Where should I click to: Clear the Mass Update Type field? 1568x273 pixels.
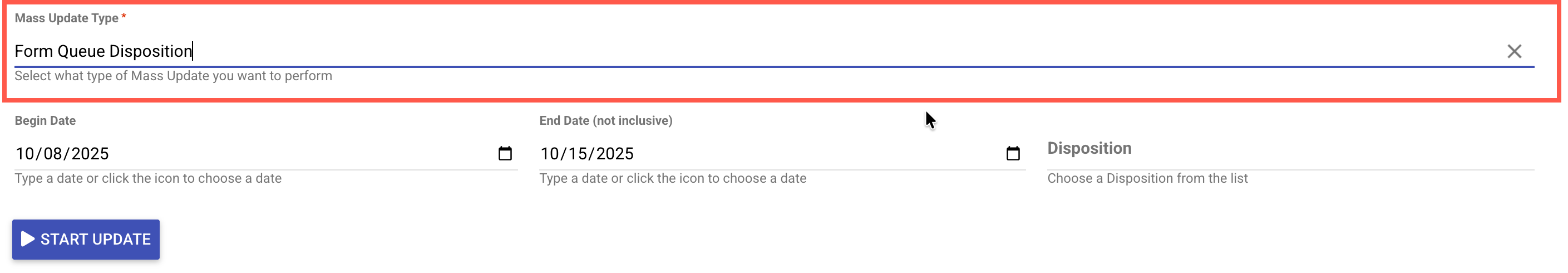point(1514,51)
